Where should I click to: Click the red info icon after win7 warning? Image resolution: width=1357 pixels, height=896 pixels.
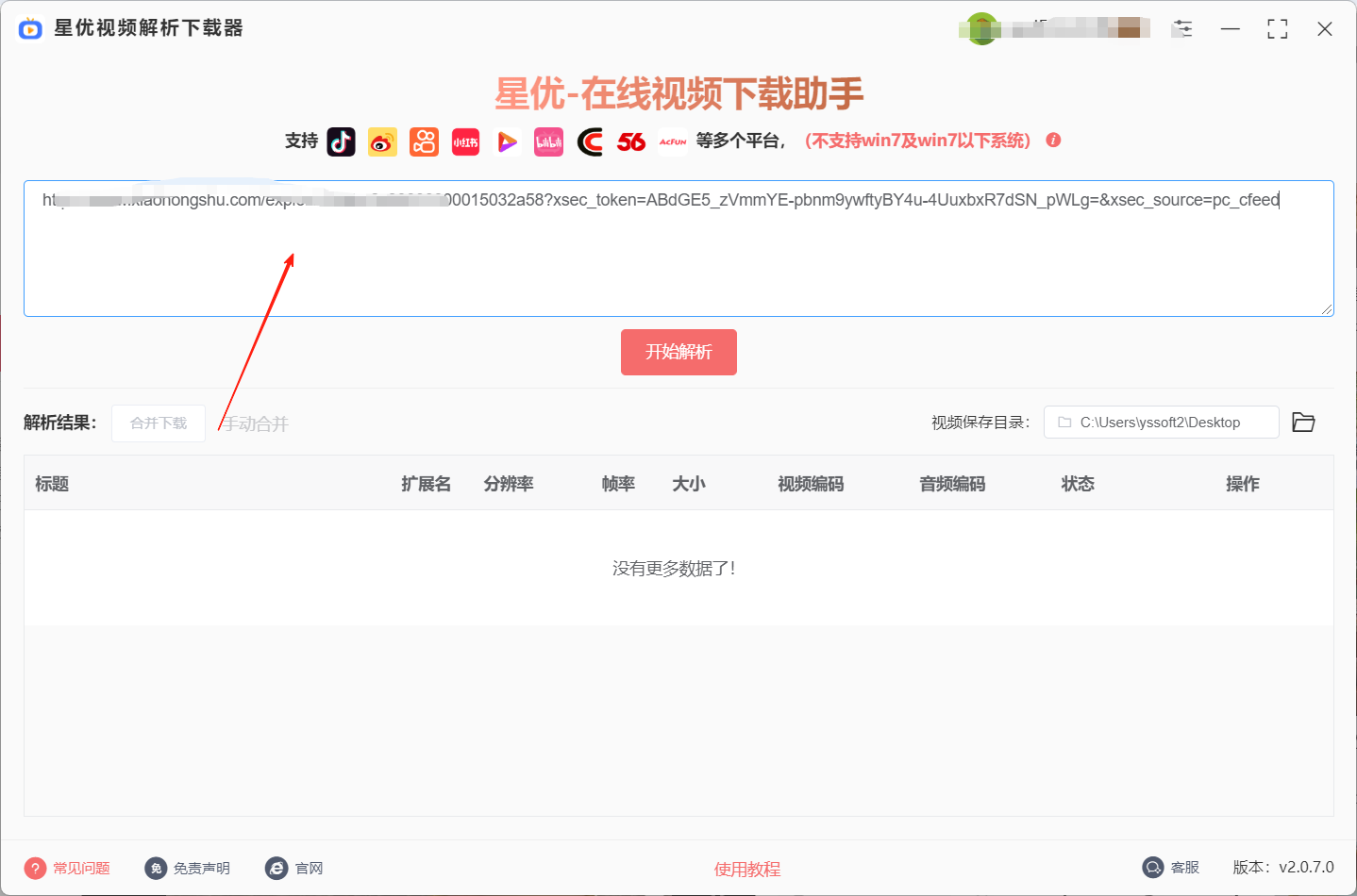[1053, 140]
